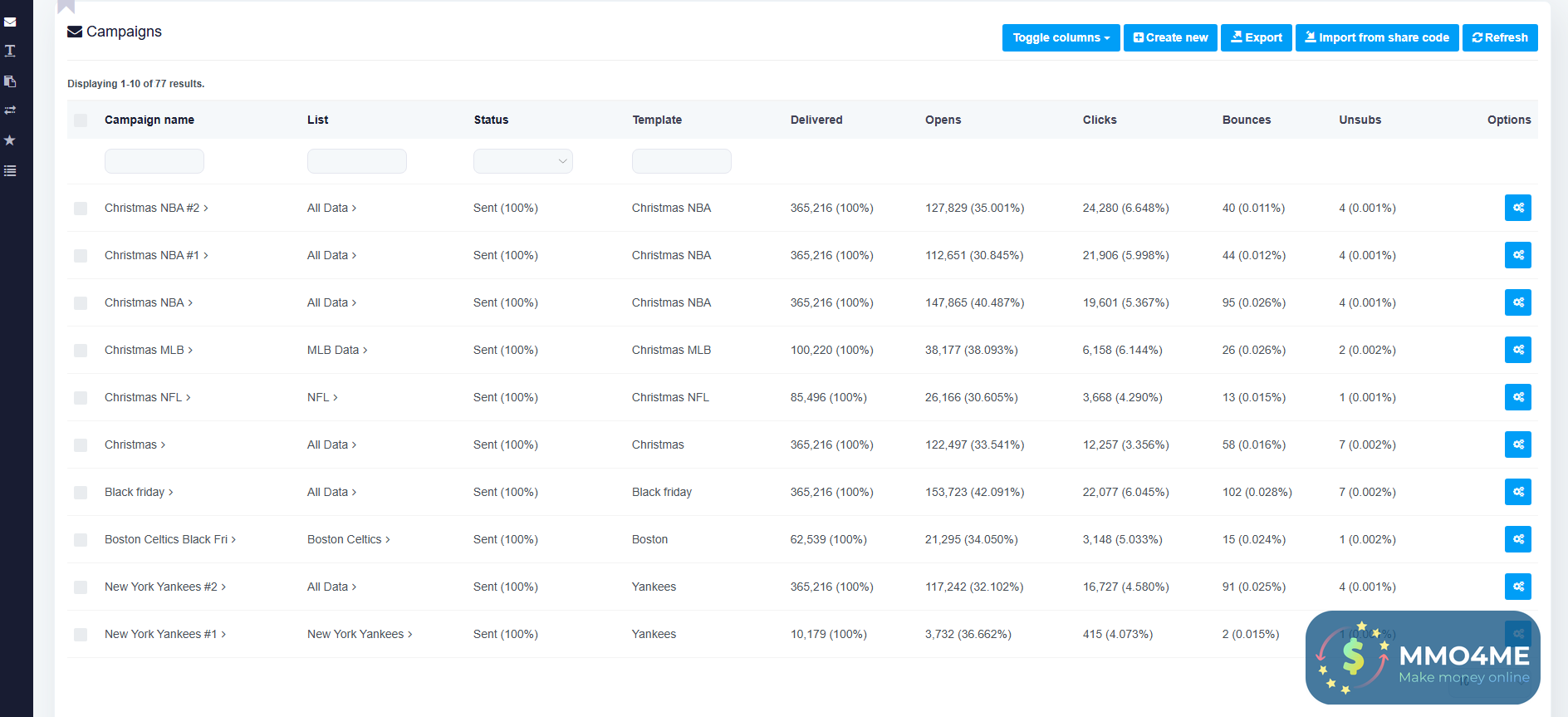
Task: Click the envelope icon in left sidebar
Action: 10,22
